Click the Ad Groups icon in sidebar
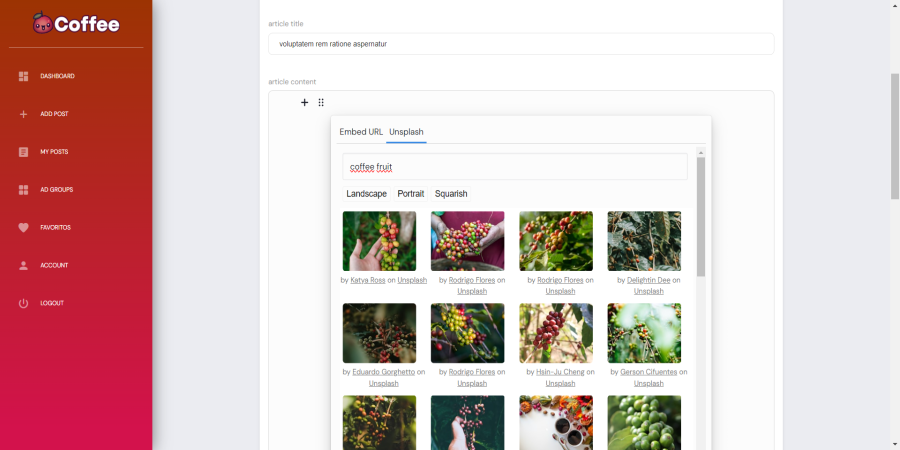Screen dimensions: 900x450 (23, 190)
